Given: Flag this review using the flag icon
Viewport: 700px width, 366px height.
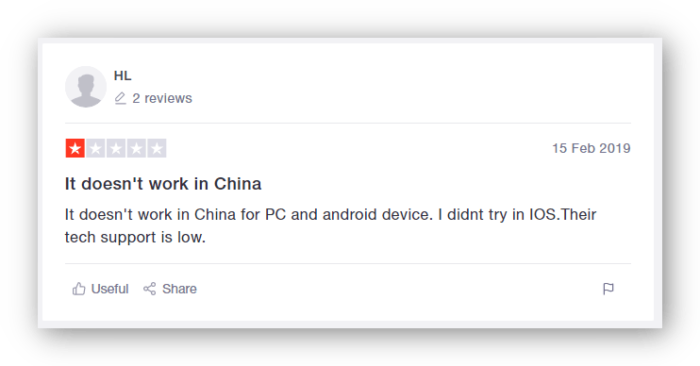Looking at the screenshot, I should coord(608,289).
